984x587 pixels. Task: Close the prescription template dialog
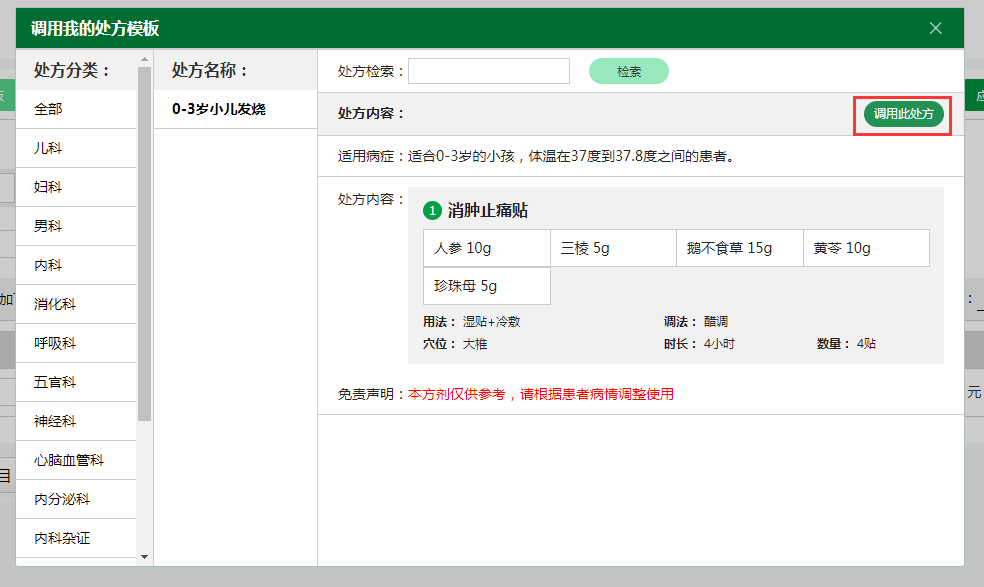pos(935,28)
